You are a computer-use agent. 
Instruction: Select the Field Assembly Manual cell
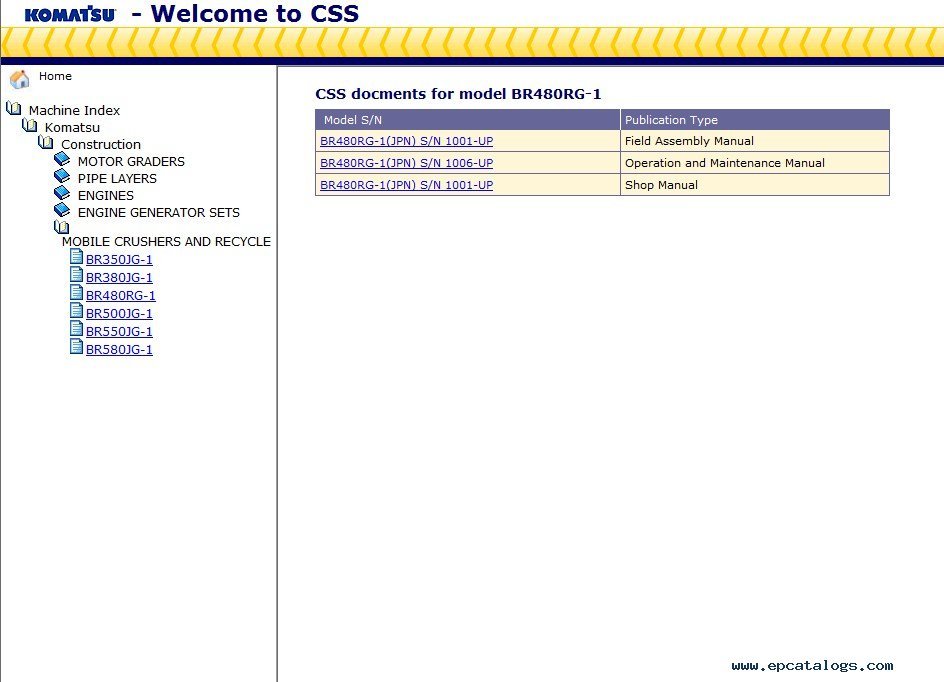[x=755, y=141]
